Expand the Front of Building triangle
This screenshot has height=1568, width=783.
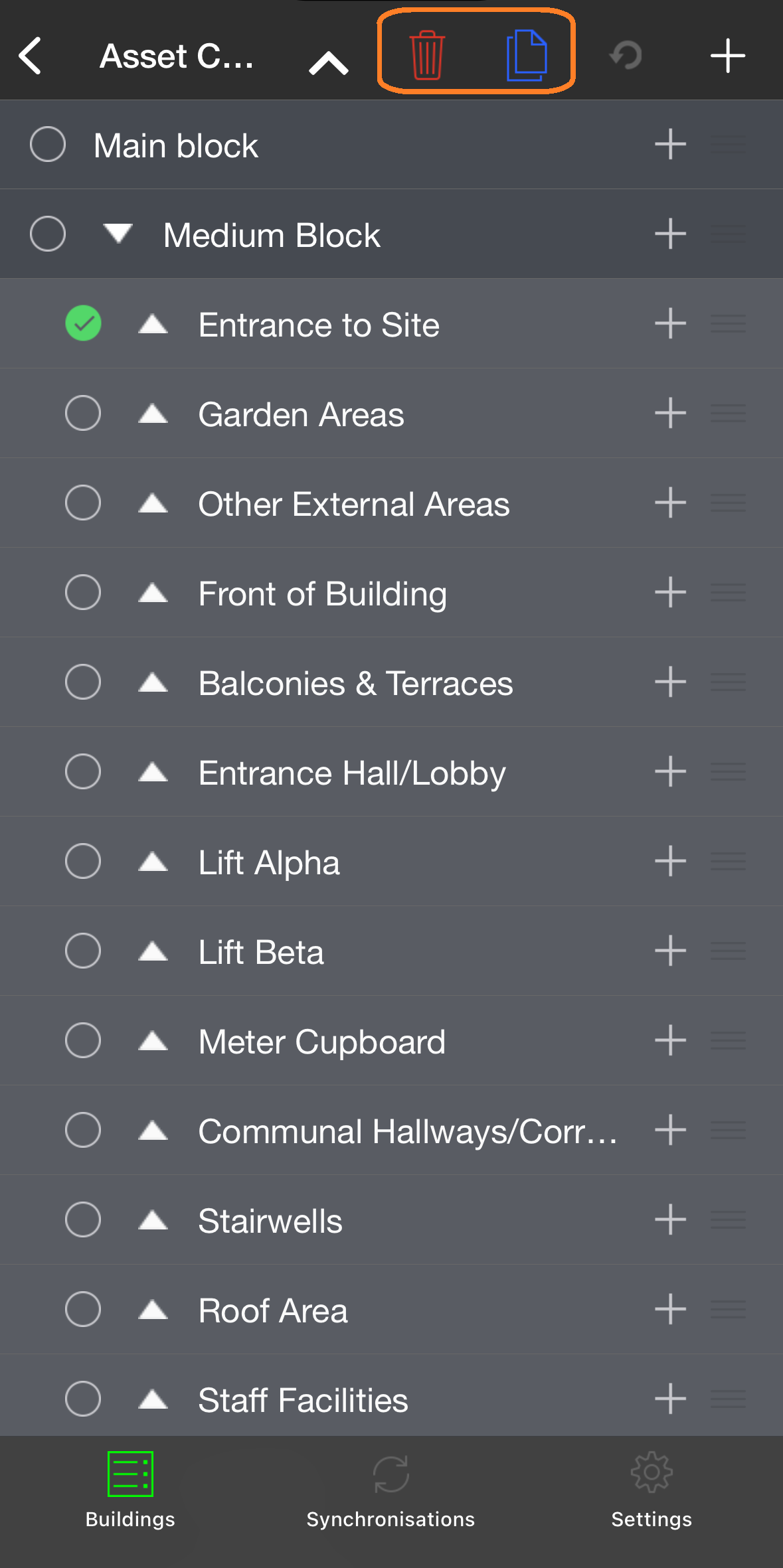[153, 592]
